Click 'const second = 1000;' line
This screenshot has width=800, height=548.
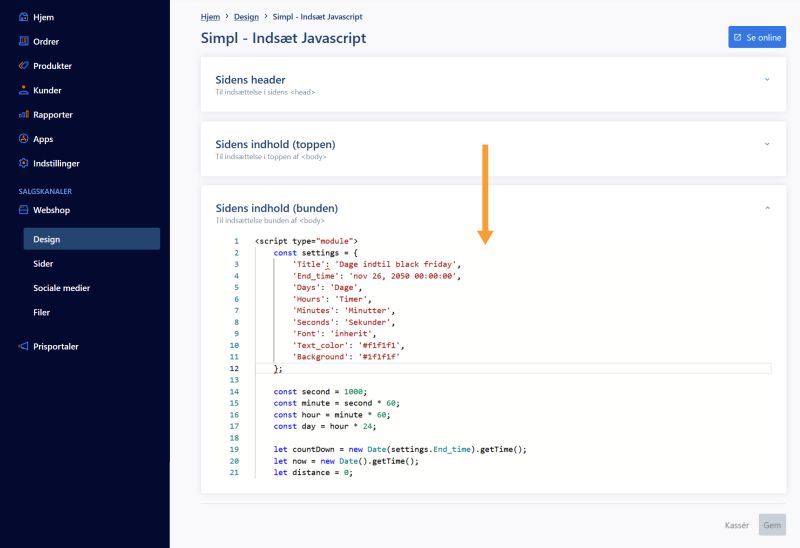pyautogui.click(x=320, y=392)
